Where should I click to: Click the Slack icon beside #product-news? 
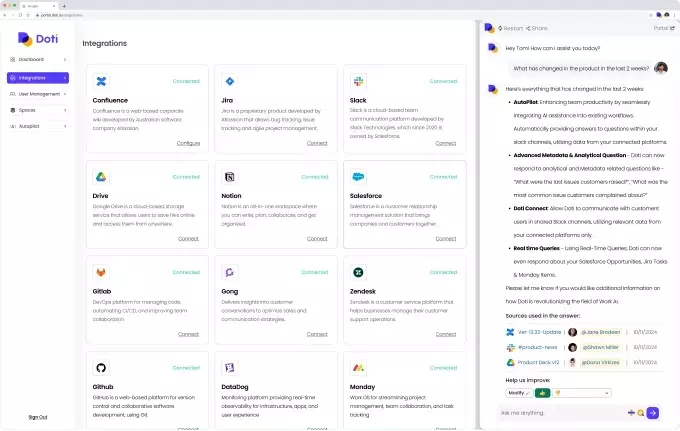click(510, 347)
